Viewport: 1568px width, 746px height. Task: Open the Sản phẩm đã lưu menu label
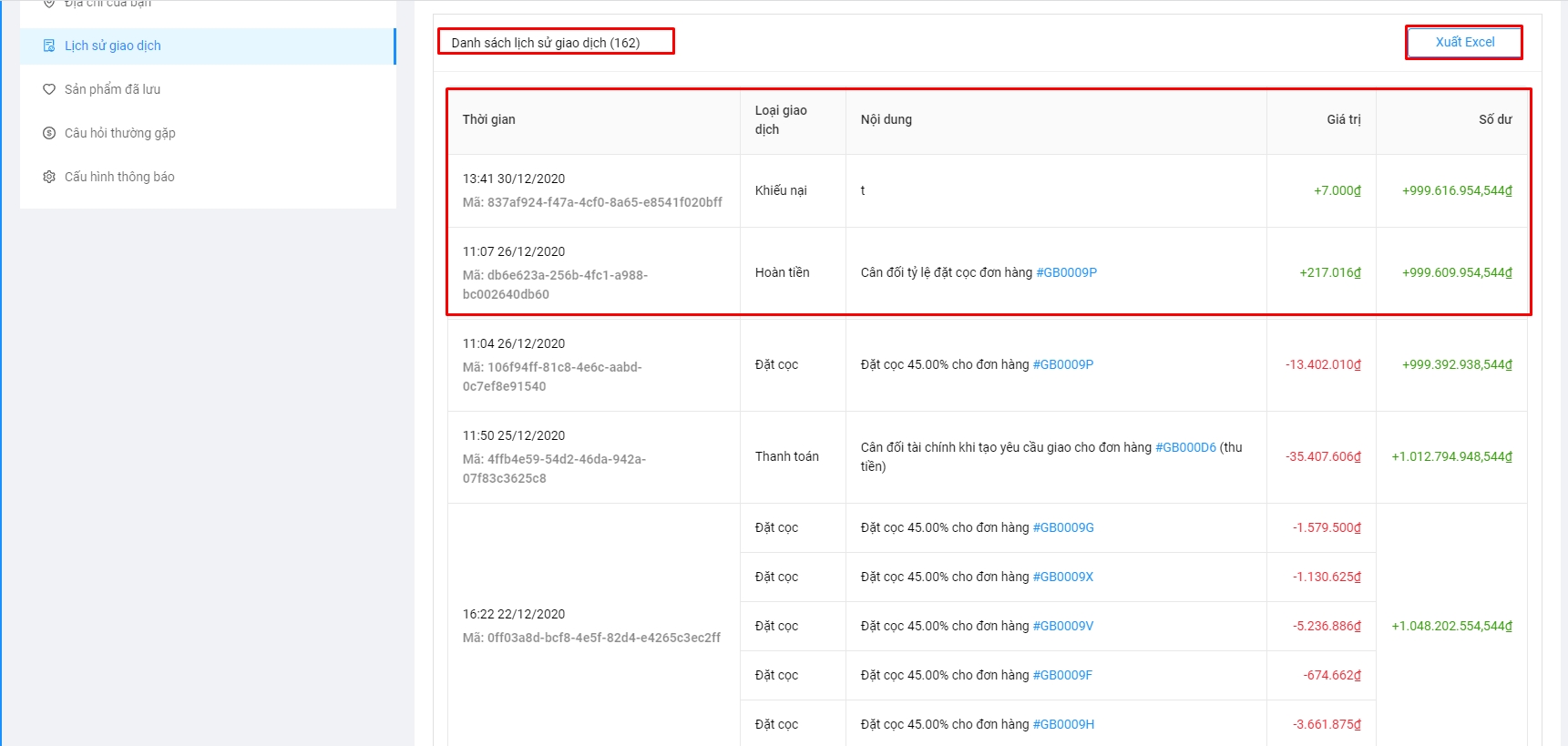coord(112,89)
